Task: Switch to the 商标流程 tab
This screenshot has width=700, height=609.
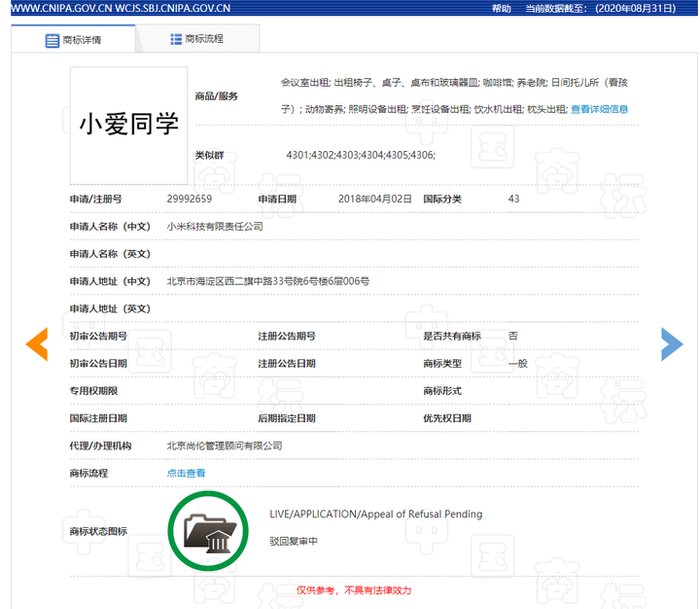Action: (x=198, y=39)
